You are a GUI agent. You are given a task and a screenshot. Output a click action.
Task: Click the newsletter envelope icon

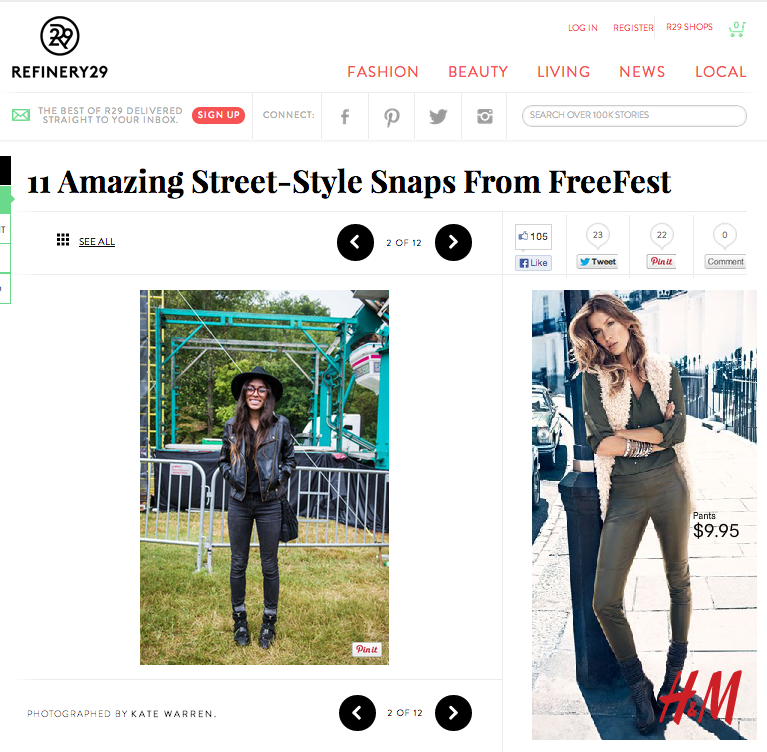pyautogui.click(x=21, y=115)
